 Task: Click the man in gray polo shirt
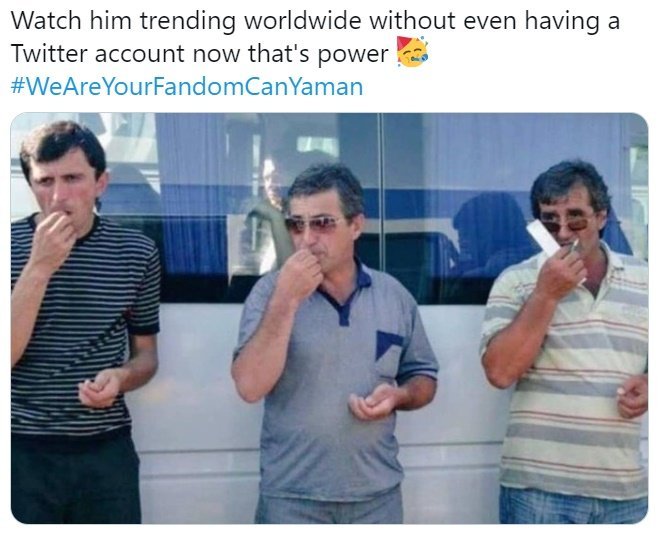pyautogui.click(x=333, y=343)
